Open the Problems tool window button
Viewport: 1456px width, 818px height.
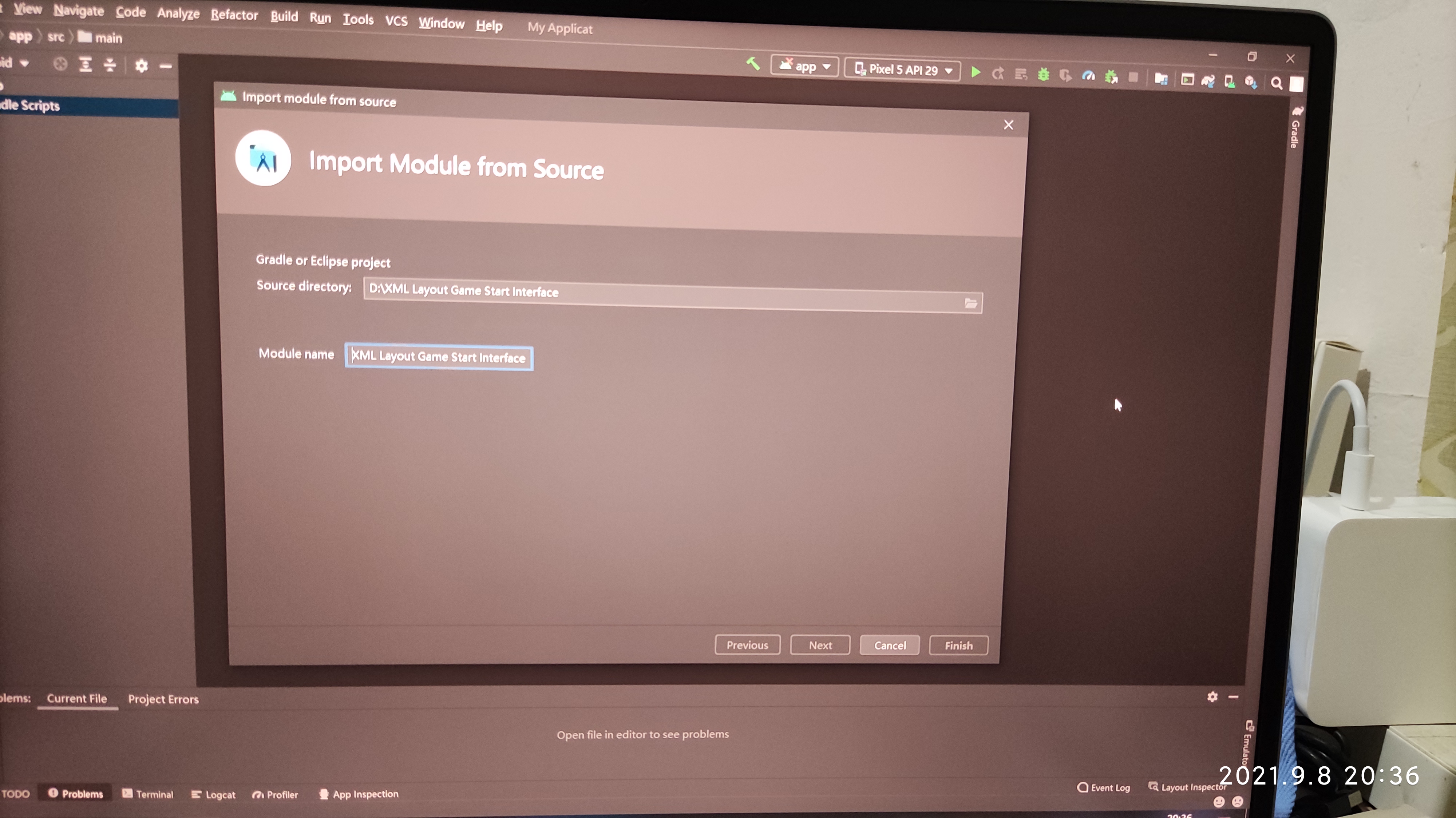tap(75, 793)
